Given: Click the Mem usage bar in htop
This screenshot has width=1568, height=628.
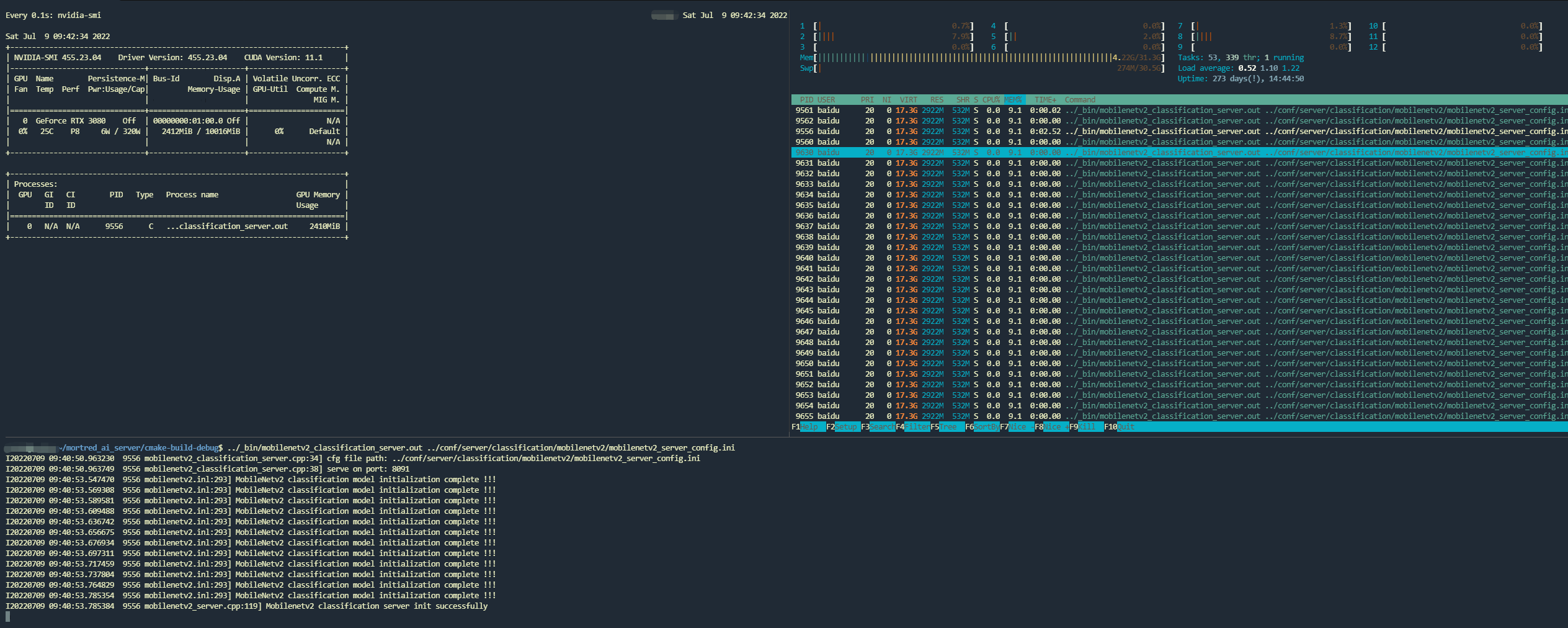Looking at the screenshot, I should click(982, 58).
